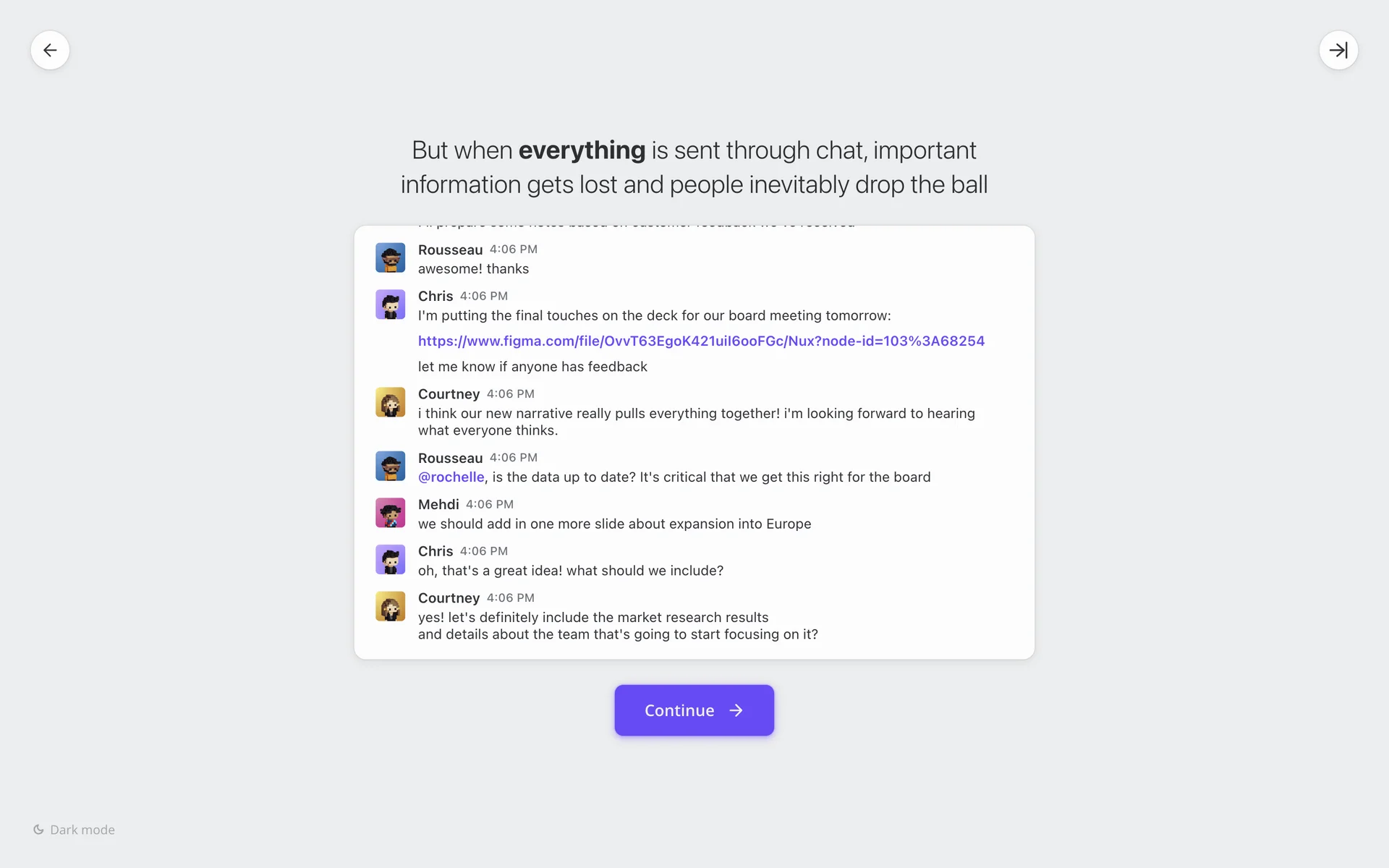Screen dimensions: 1389x868
Task: Click the back arrow button
Action: coord(50,50)
